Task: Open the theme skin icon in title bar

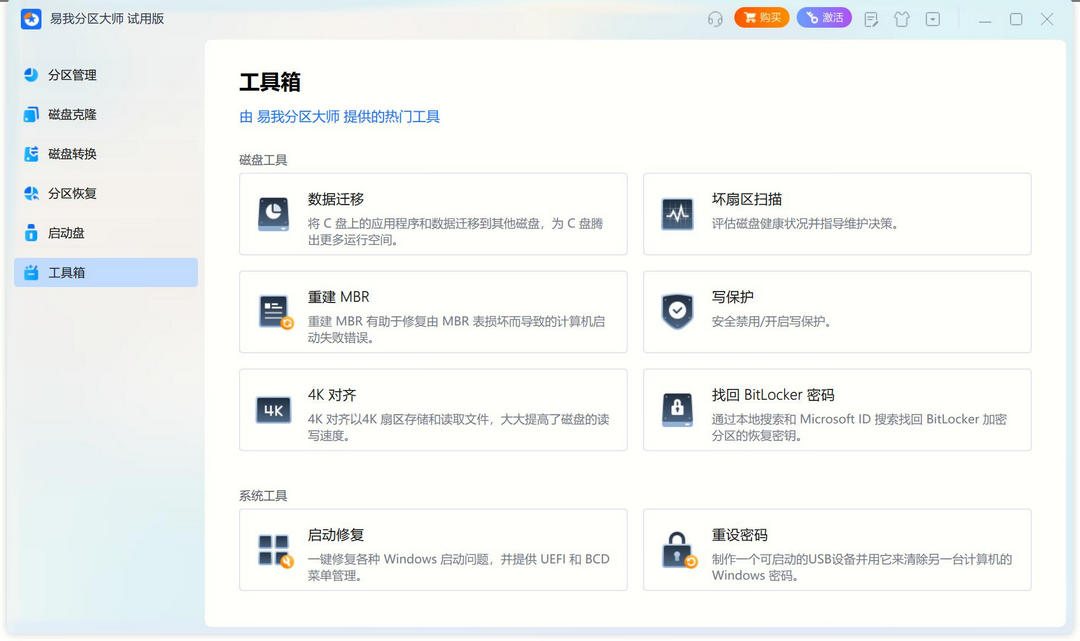Action: click(901, 18)
